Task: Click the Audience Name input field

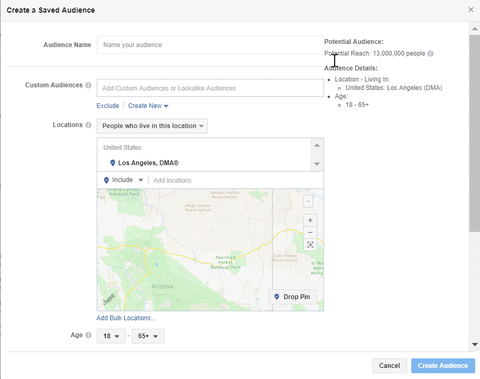Action: point(210,45)
